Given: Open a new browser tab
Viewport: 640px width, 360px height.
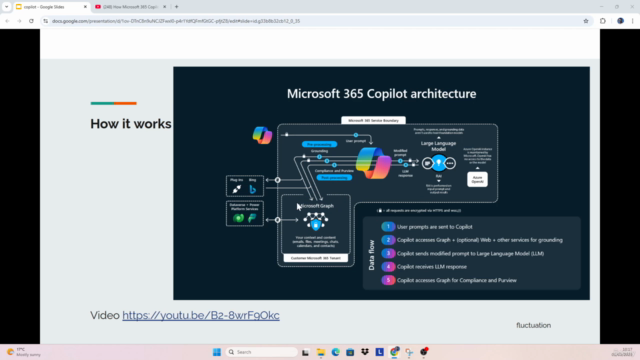Looking at the screenshot, I should (x=177, y=7).
